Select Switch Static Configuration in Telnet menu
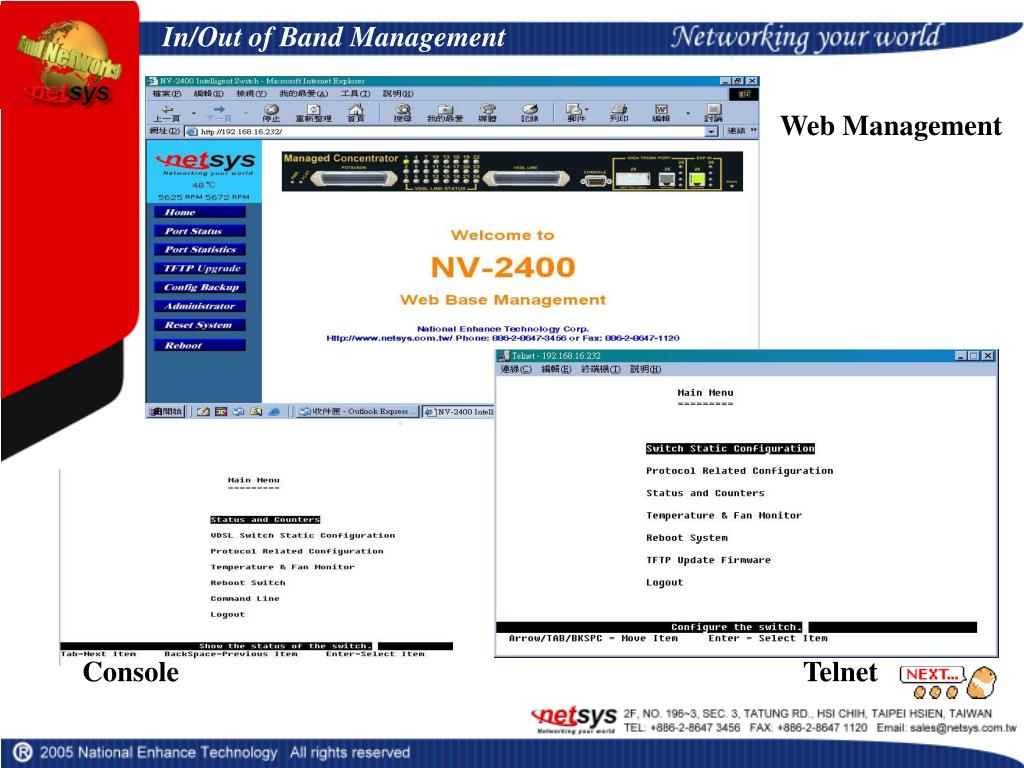 coord(730,449)
